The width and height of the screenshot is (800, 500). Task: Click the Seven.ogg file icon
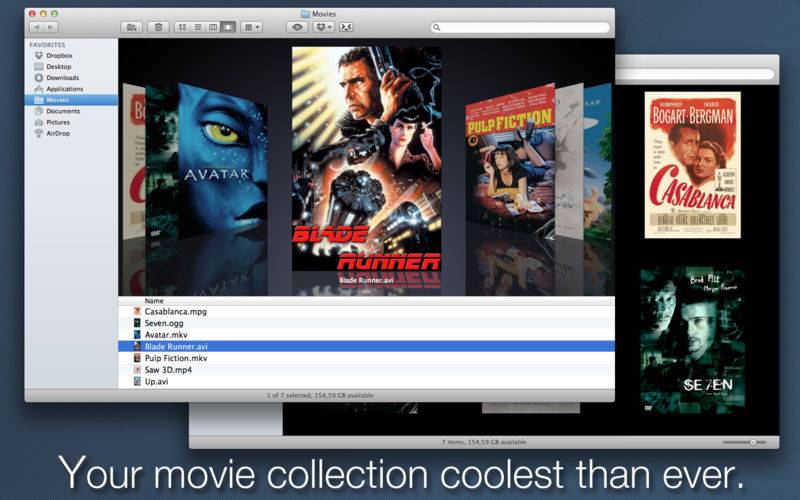[137, 323]
